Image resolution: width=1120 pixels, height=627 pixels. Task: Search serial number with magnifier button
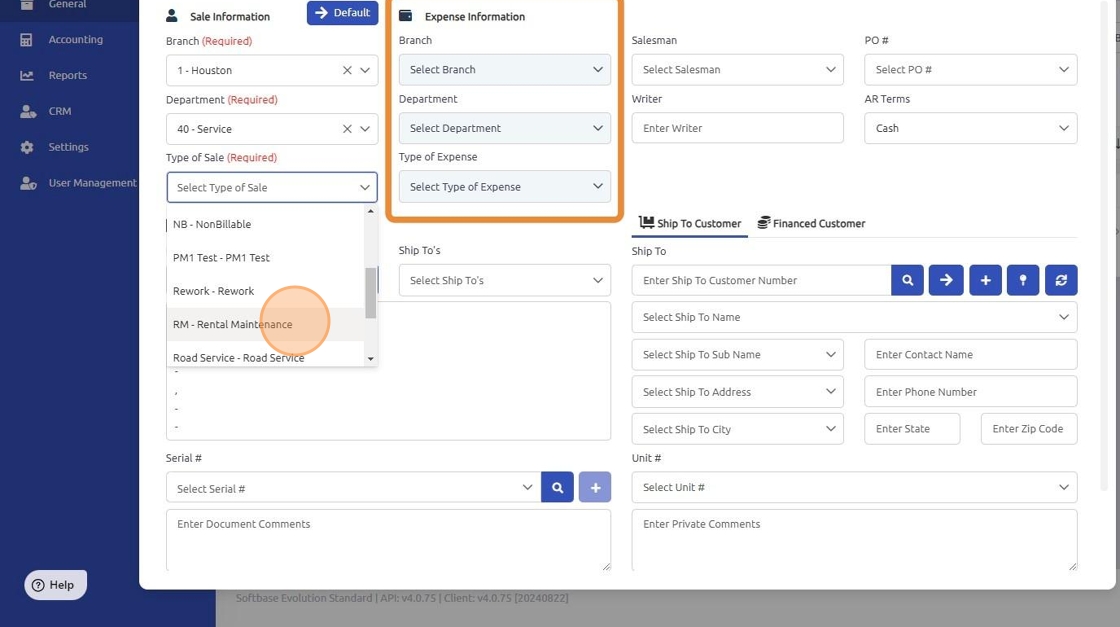(x=558, y=488)
